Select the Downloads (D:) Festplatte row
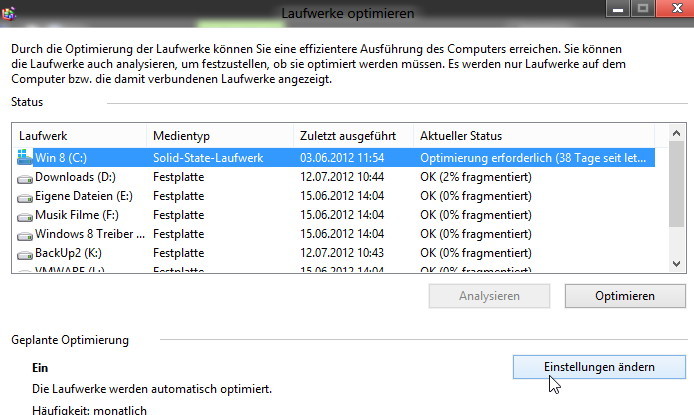 pyautogui.click(x=333, y=177)
